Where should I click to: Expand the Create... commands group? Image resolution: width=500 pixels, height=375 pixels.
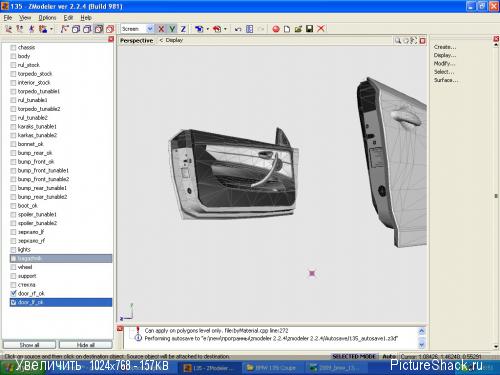pos(445,47)
